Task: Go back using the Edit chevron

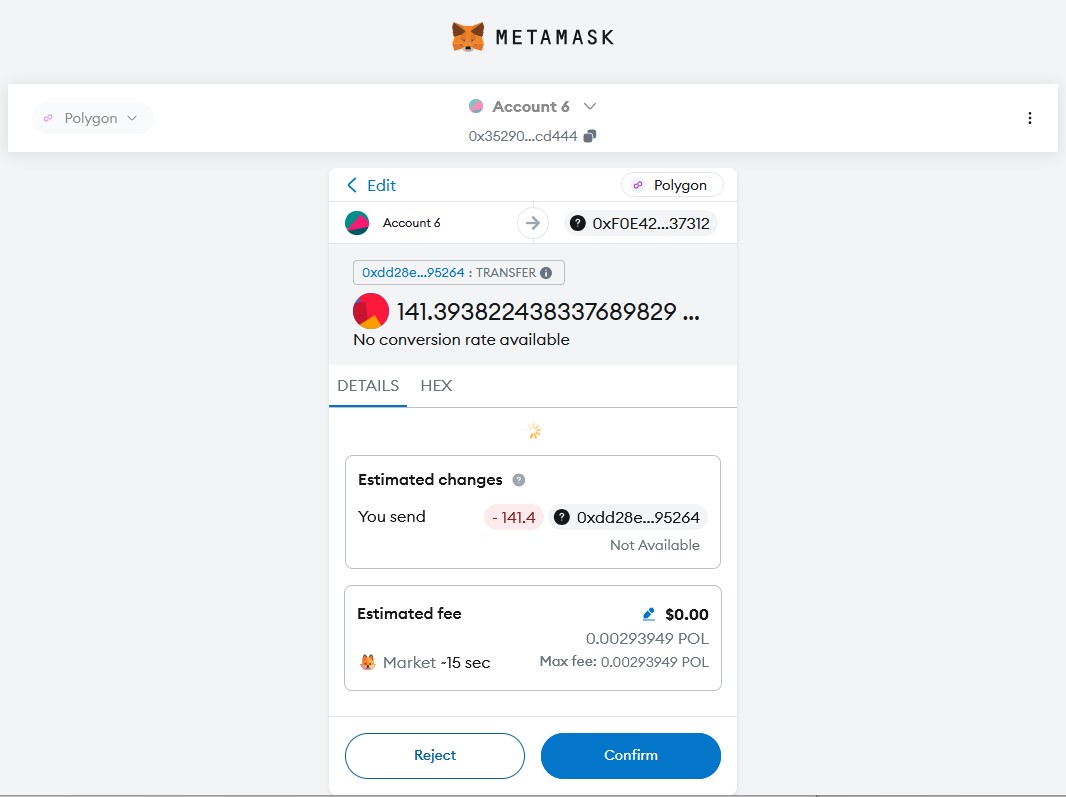Action: [352, 185]
